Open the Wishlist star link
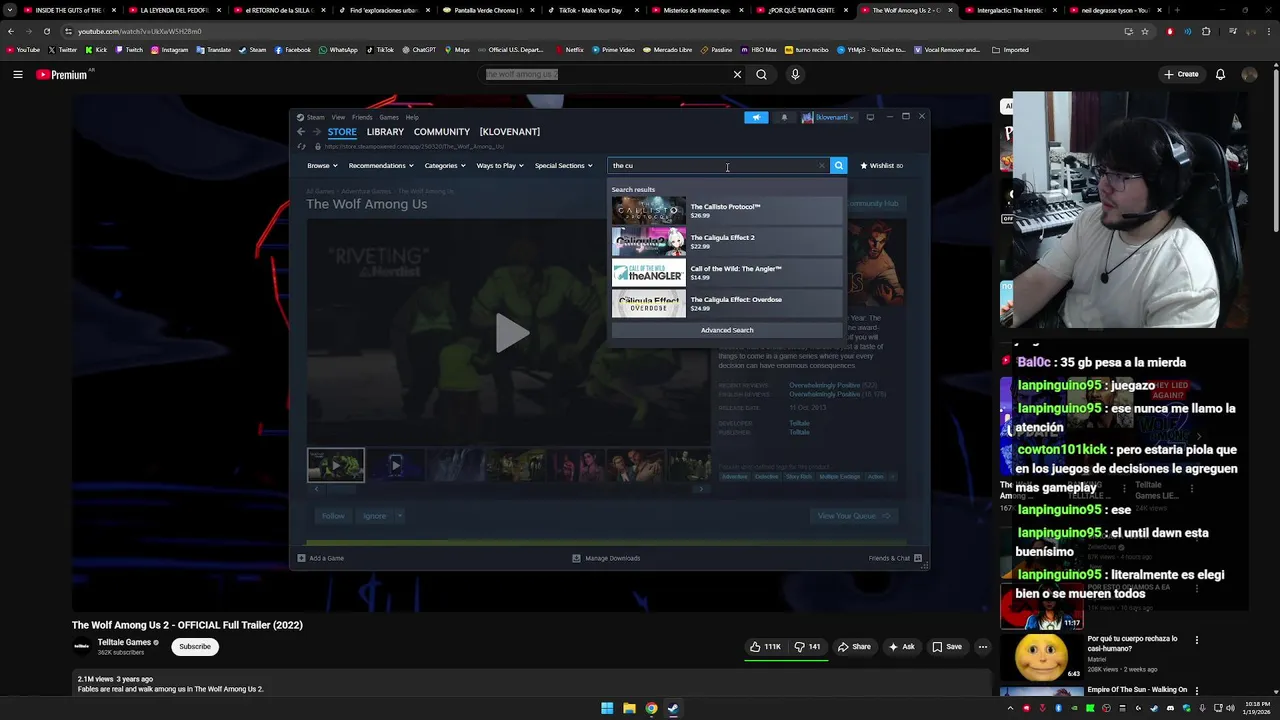The width and height of the screenshot is (1280, 720). [x=881, y=166]
